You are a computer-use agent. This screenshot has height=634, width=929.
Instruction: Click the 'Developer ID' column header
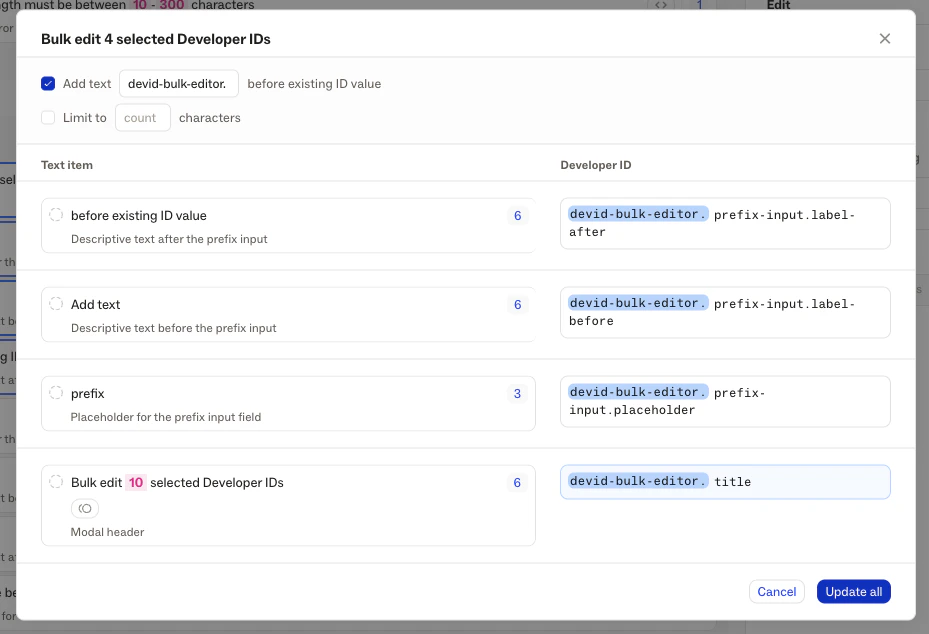[x=596, y=165]
